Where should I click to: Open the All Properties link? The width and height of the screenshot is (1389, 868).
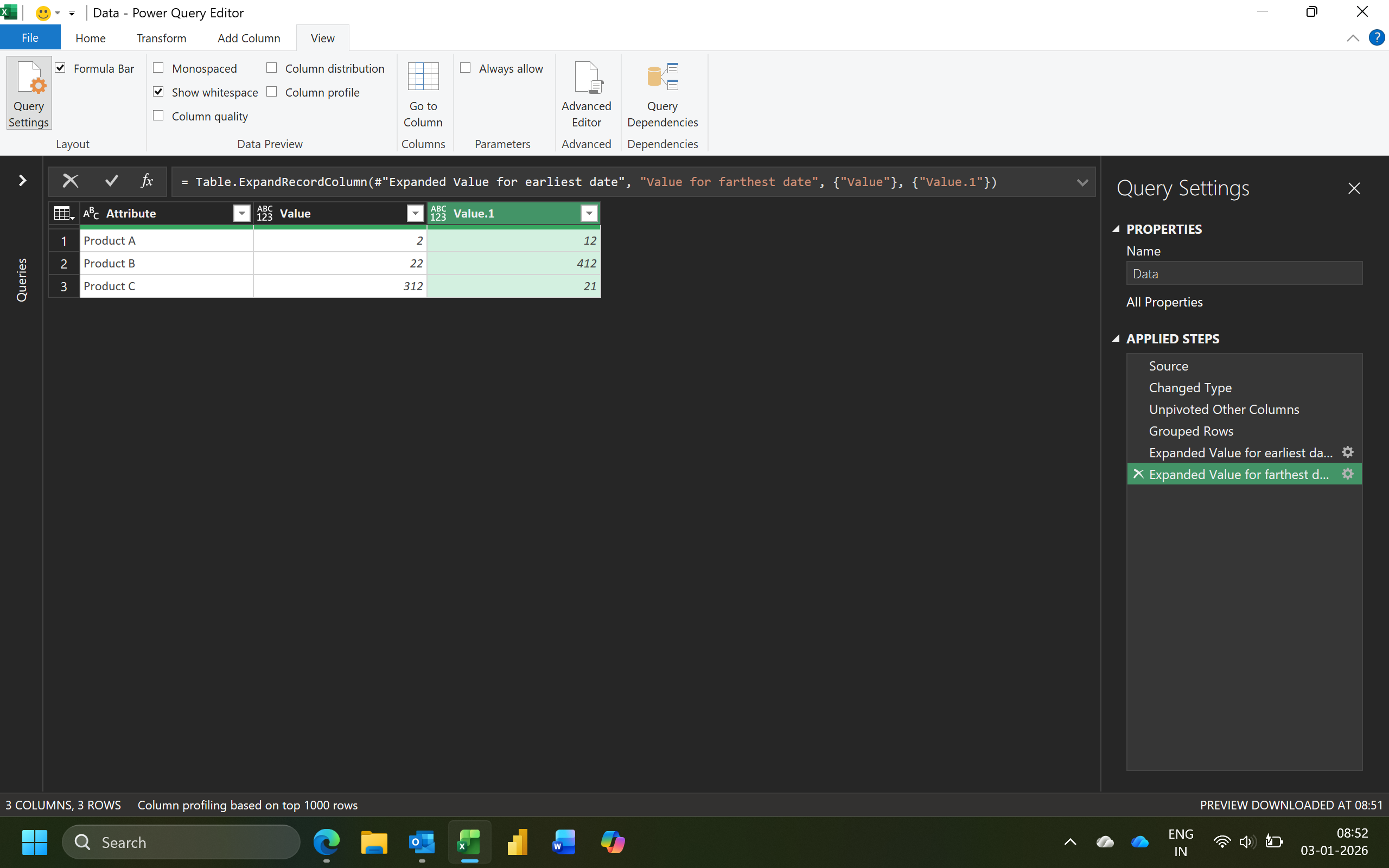coord(1164,302)
